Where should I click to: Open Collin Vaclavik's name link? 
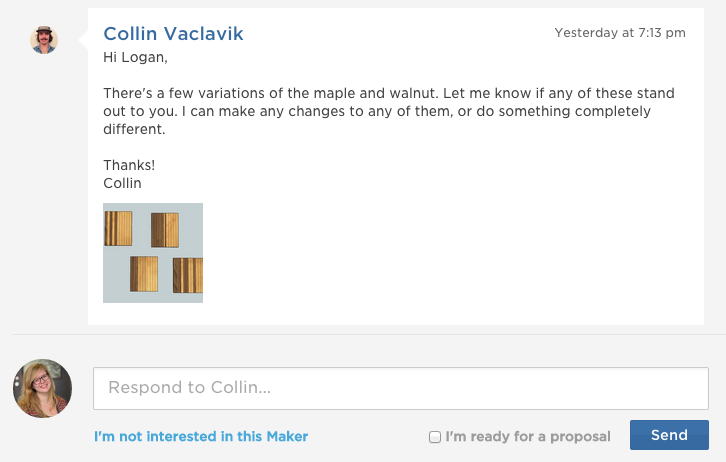click(x=173, y=34)
